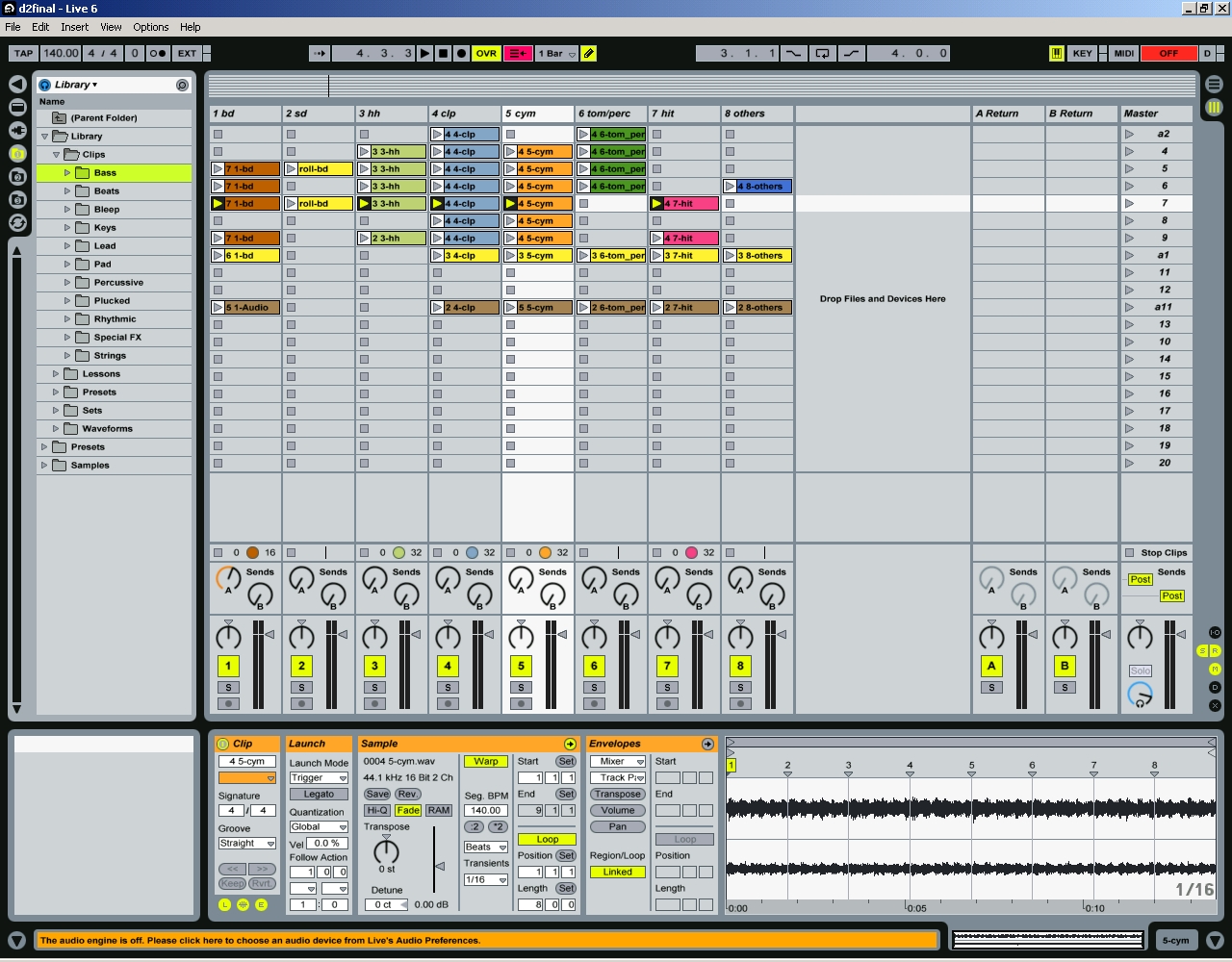This screenshot has width=1232, height=962.
Task: Enable the MIDI map mode switch
Action: click(1123, 53)
